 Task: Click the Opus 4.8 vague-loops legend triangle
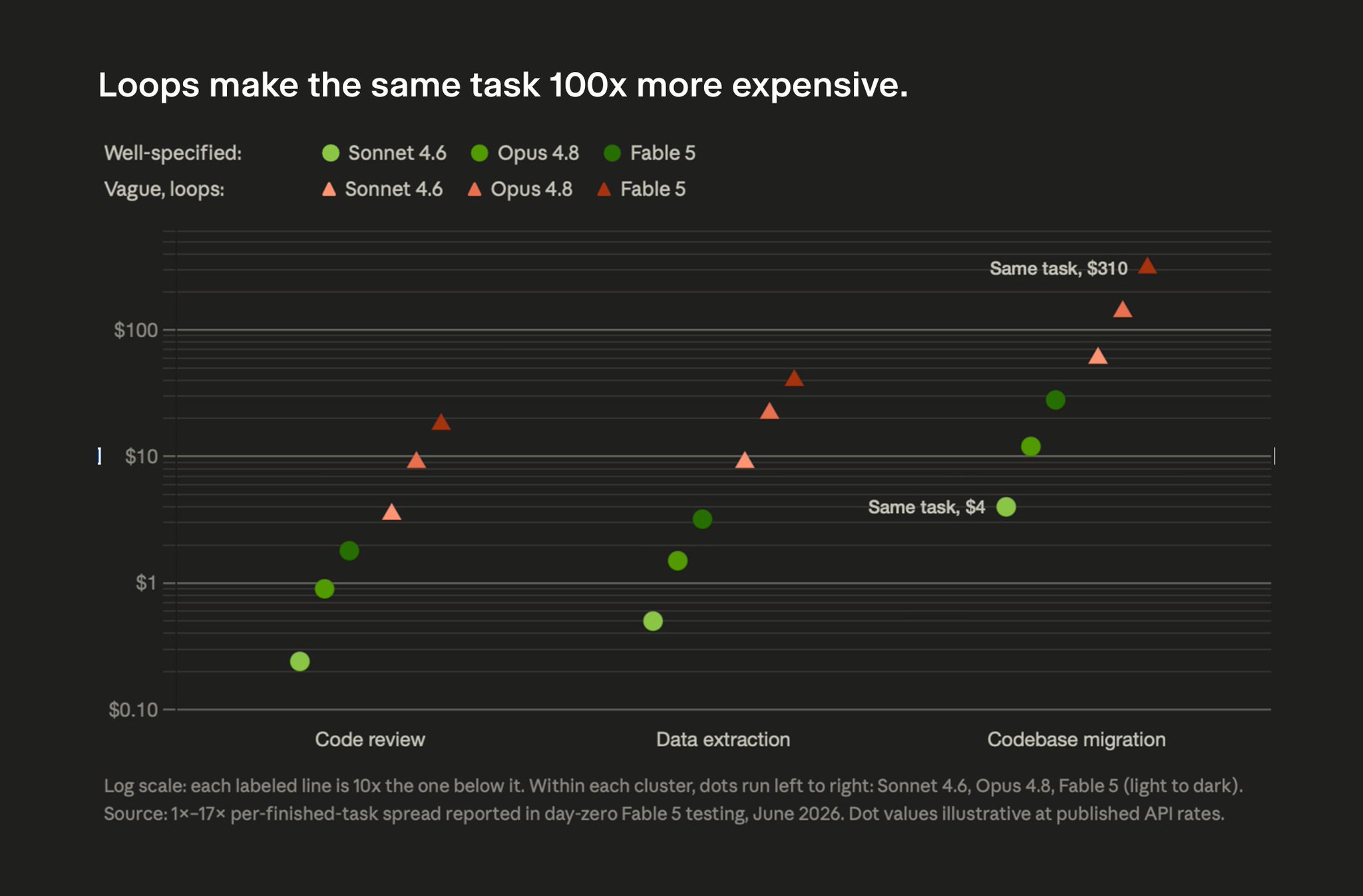pyautogui.click(x=475, y=190)
